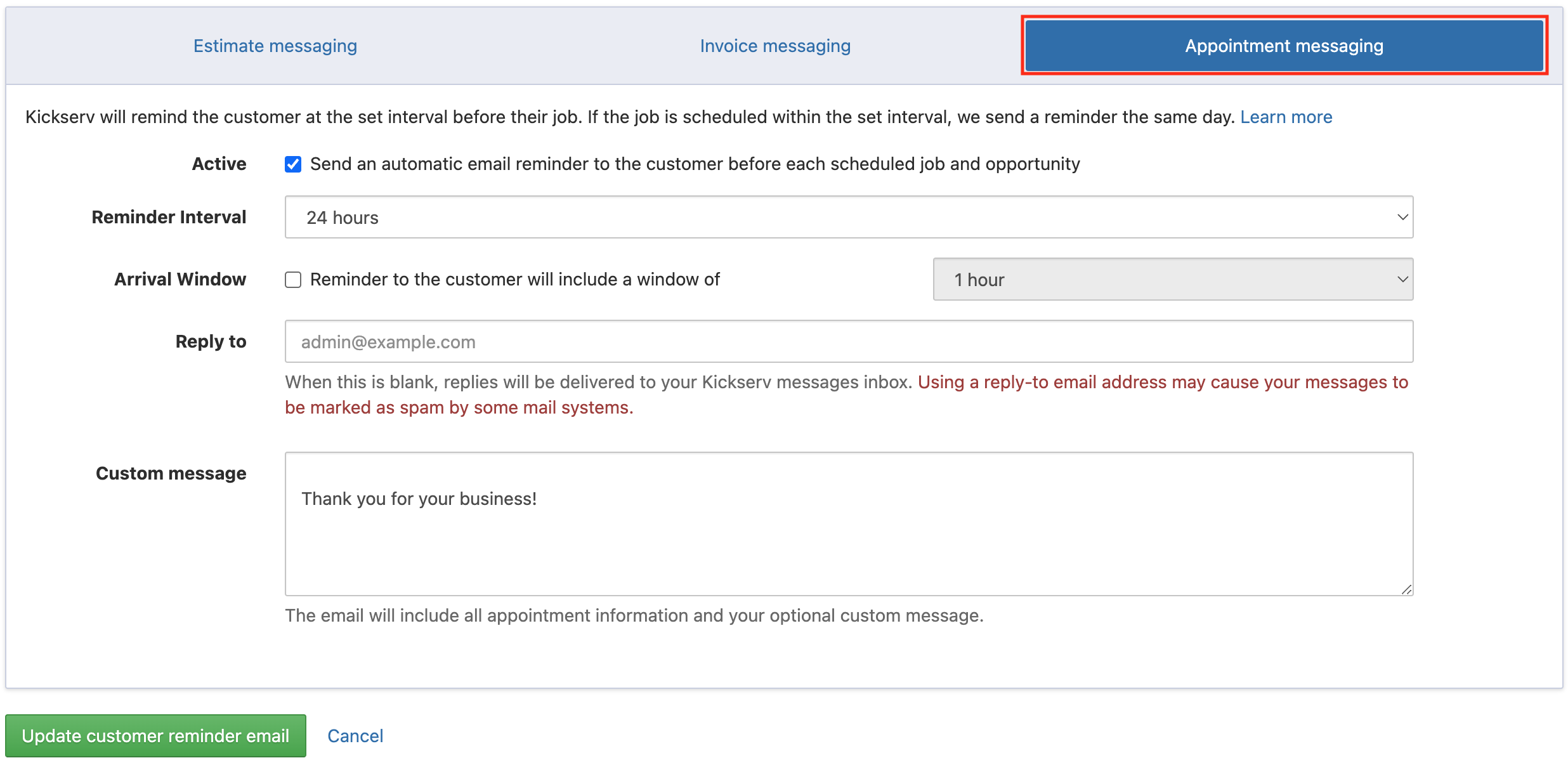
Task: Focus the Reply to email field
Action: [849, 342]
